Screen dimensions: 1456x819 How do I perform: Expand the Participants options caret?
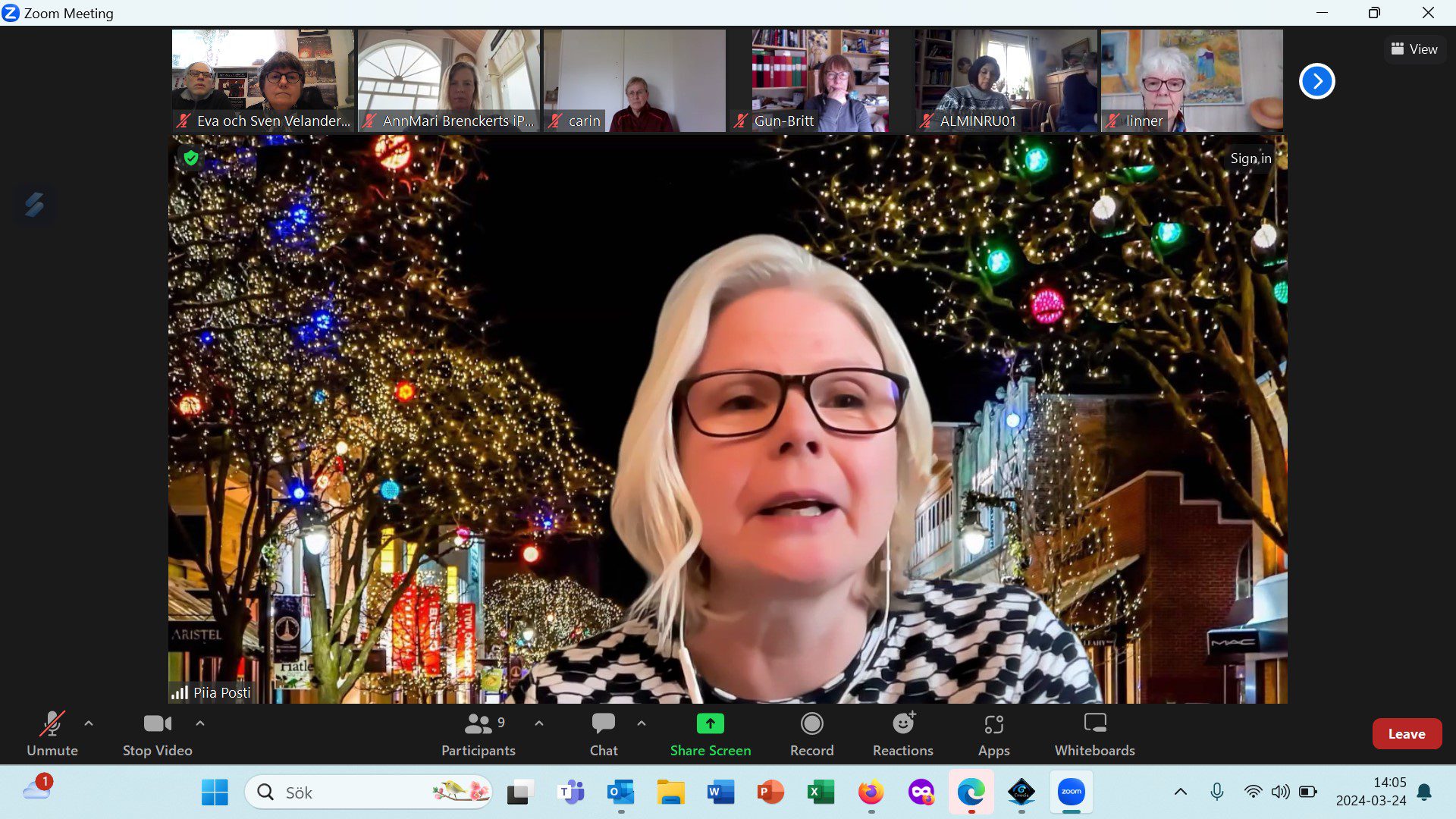point(539,723)
